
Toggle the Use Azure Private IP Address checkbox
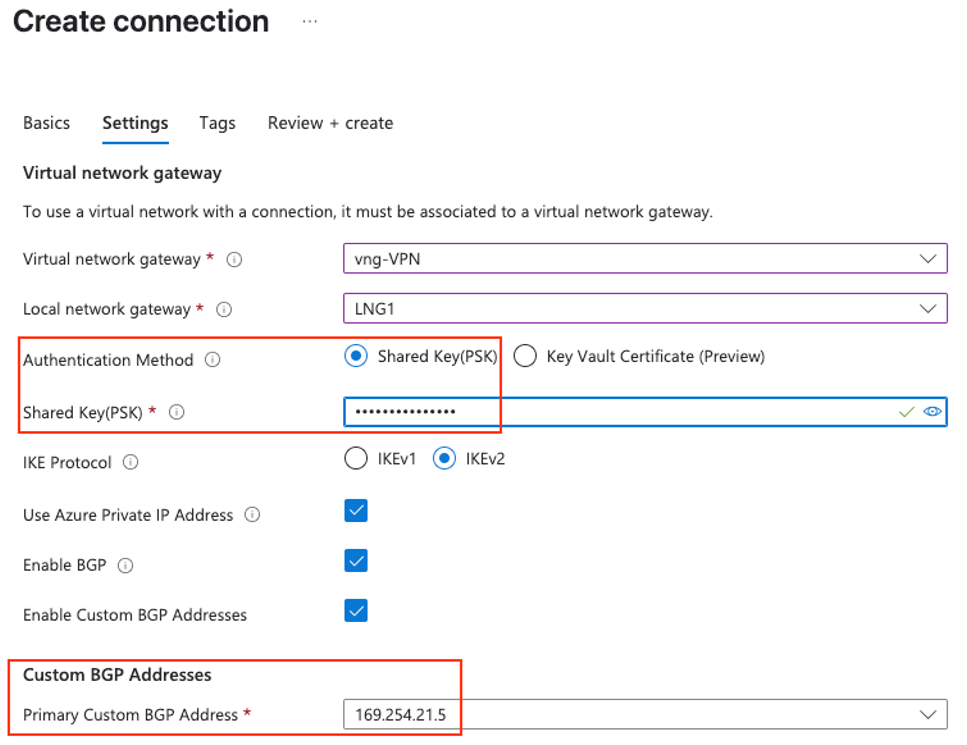(x=356, y=510)
